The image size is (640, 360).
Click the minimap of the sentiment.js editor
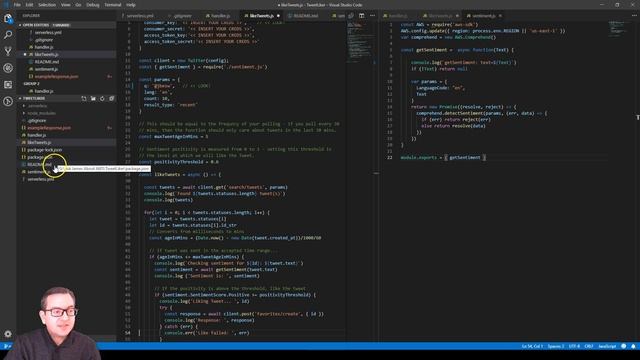[x=618, y=29]
